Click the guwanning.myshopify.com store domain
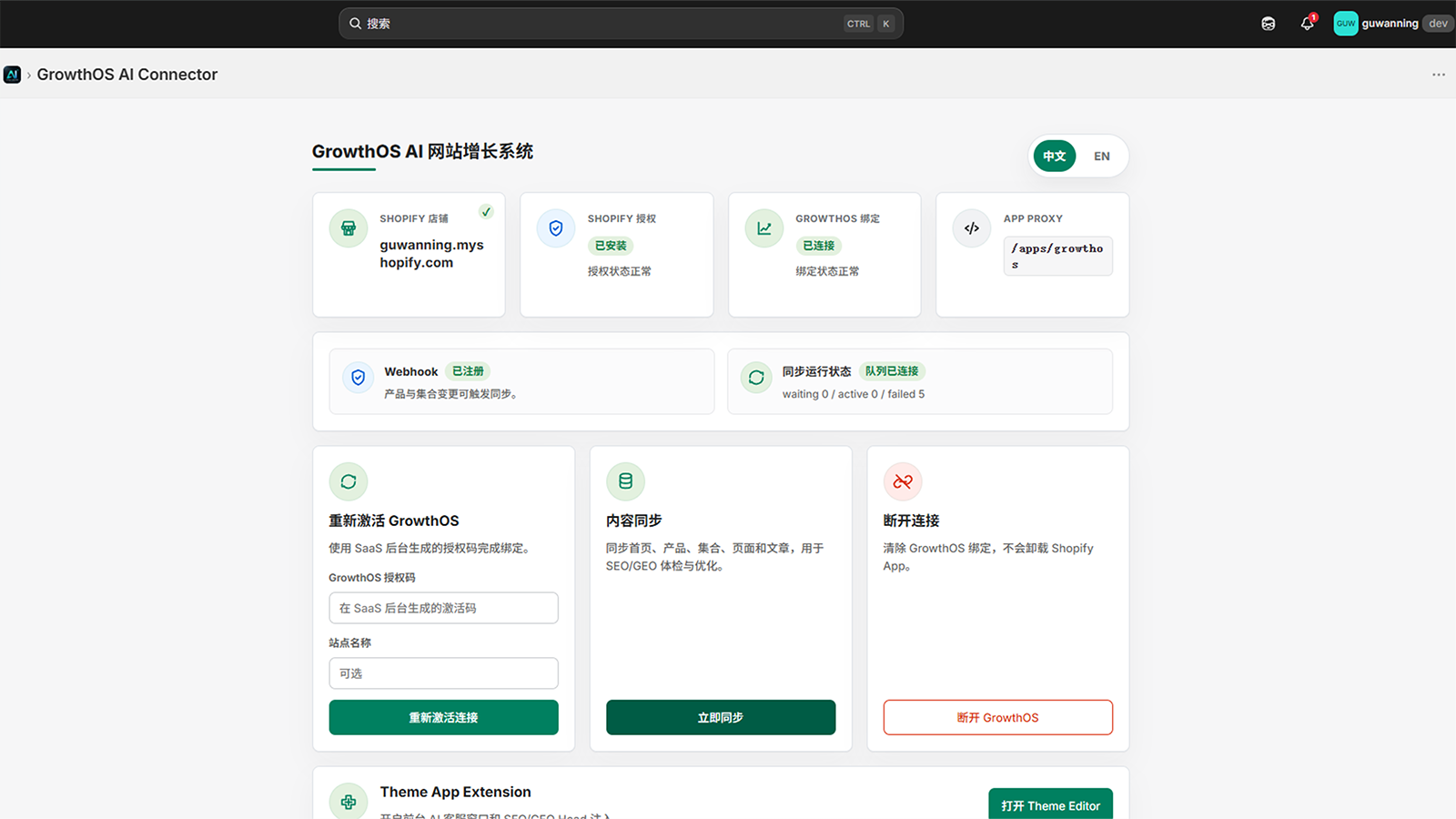This screenshot has height=819, width=1456. (x=431, y=254)
